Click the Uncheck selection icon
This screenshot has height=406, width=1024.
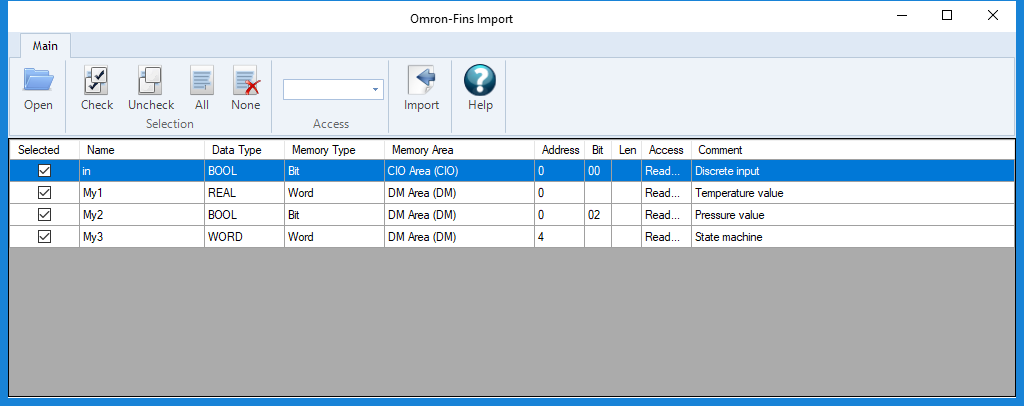coord(150,81)
